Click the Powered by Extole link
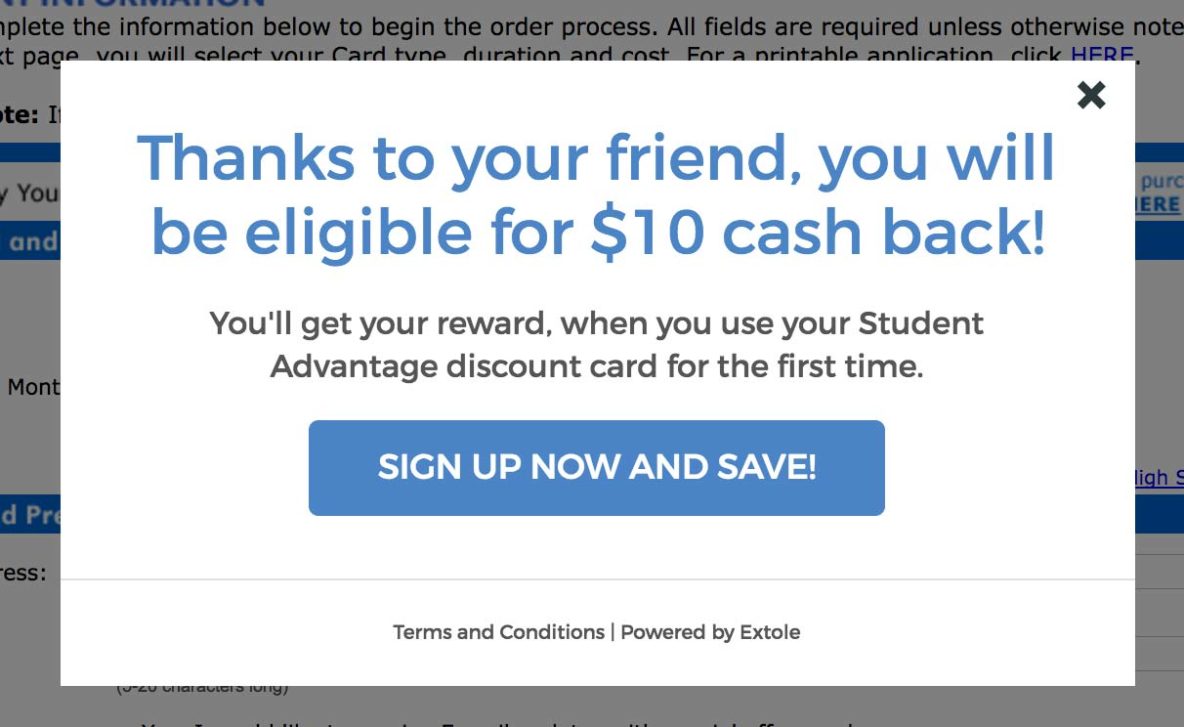The width and height of the screenshot is (1184, 727). 711,632
